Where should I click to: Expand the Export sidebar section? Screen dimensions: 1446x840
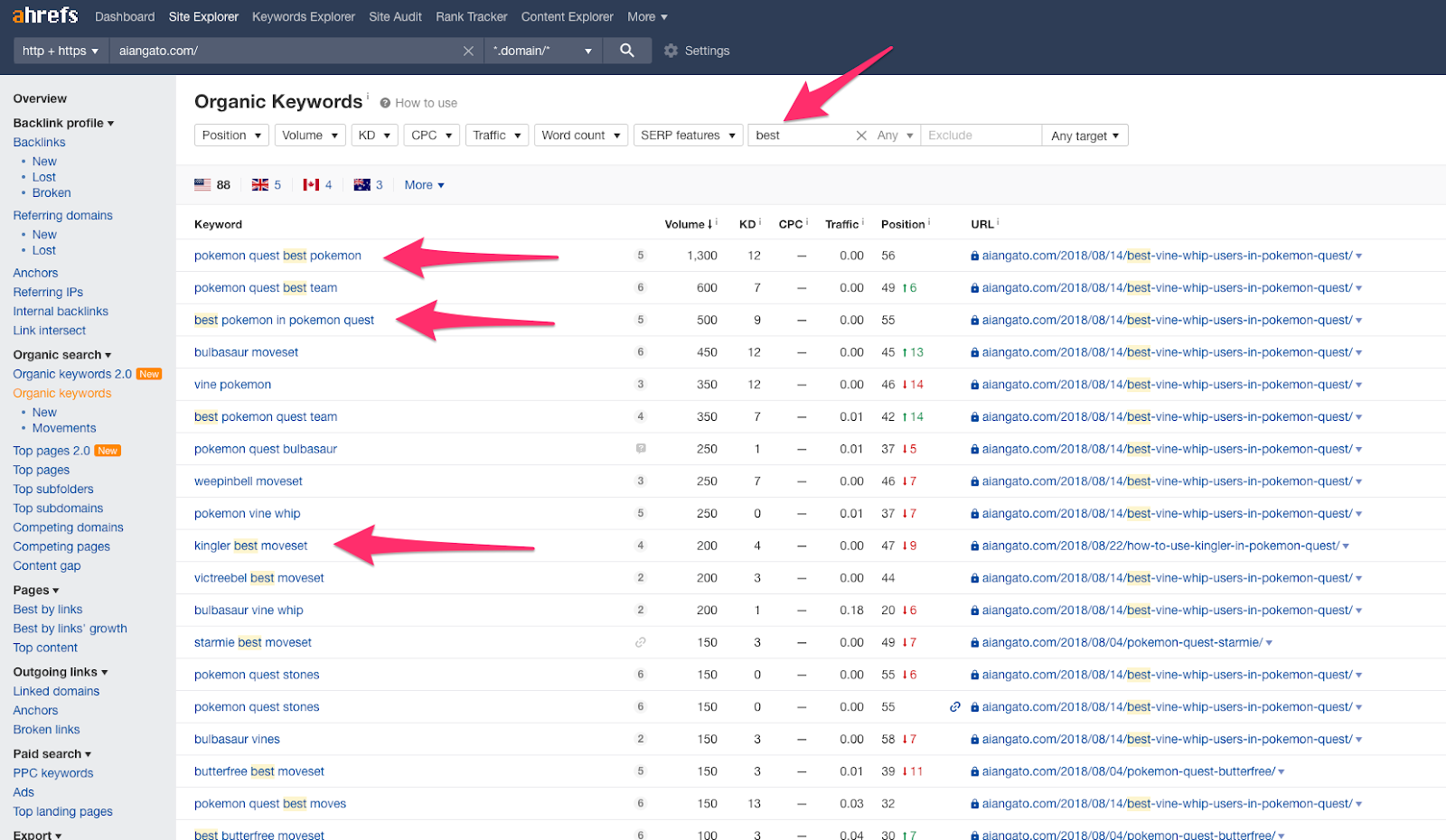pos(37,835)
